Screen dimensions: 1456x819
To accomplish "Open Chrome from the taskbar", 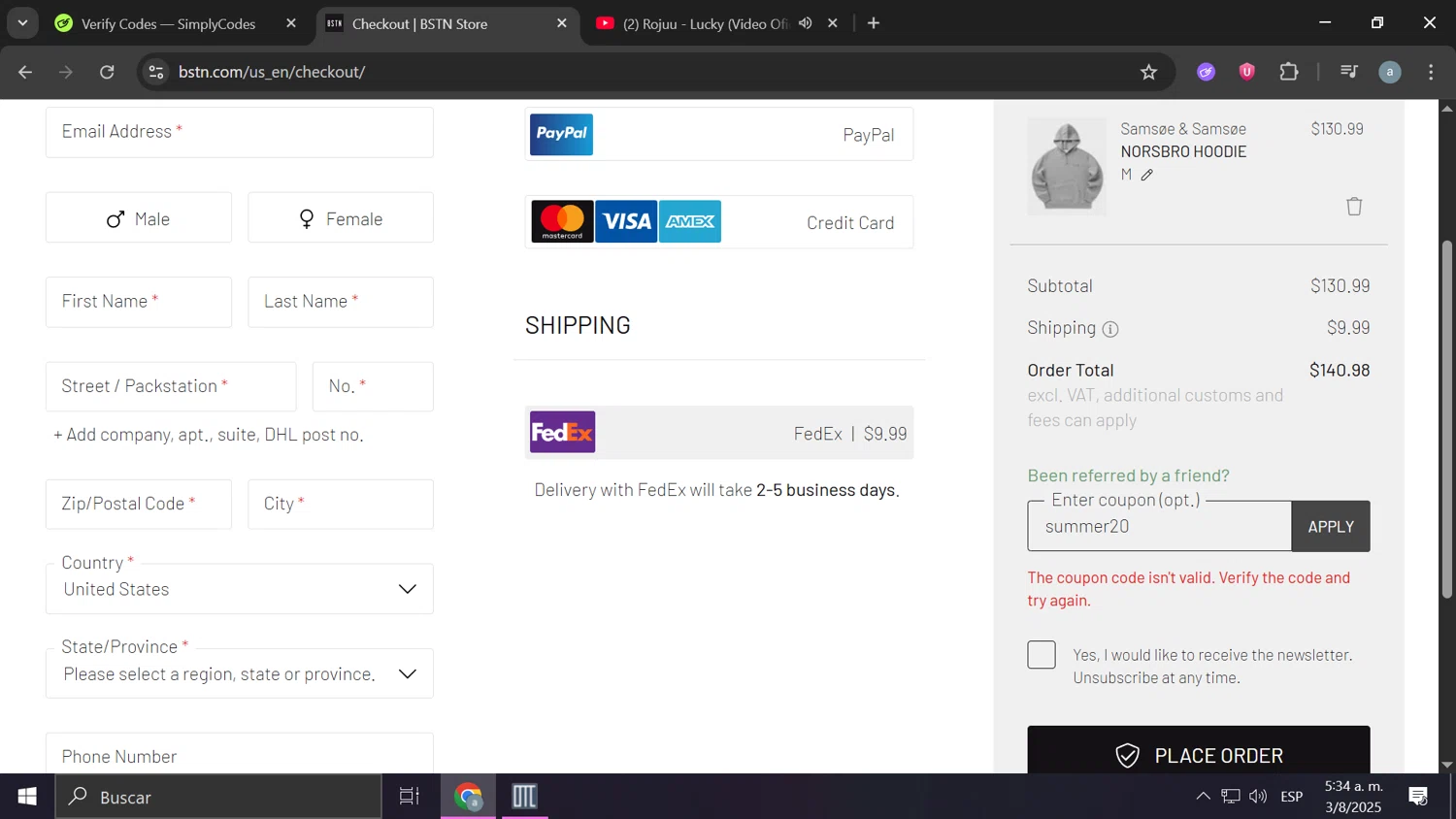I will tap(469, 797).
